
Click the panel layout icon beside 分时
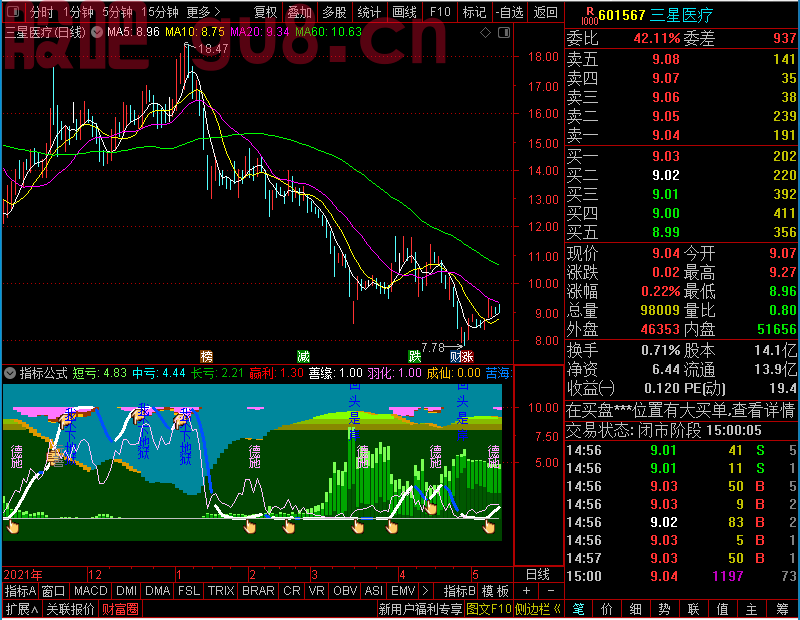tap(13, 11)
